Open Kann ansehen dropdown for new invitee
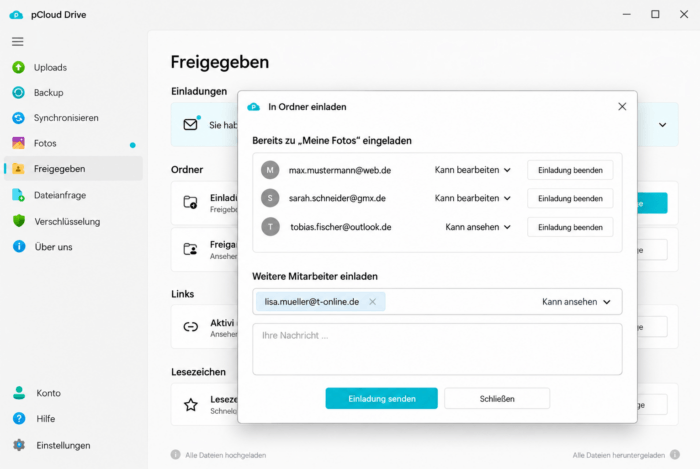 click(576, 302)
